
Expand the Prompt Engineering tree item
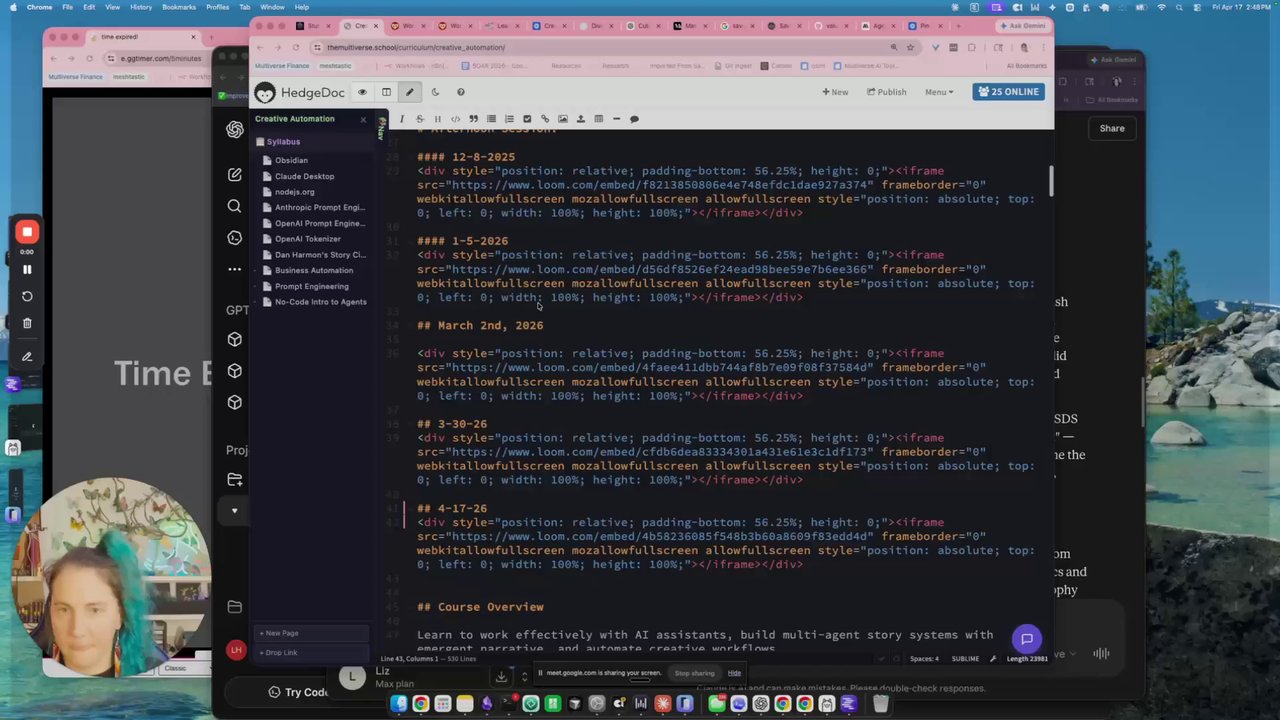[x=311, y=286]
